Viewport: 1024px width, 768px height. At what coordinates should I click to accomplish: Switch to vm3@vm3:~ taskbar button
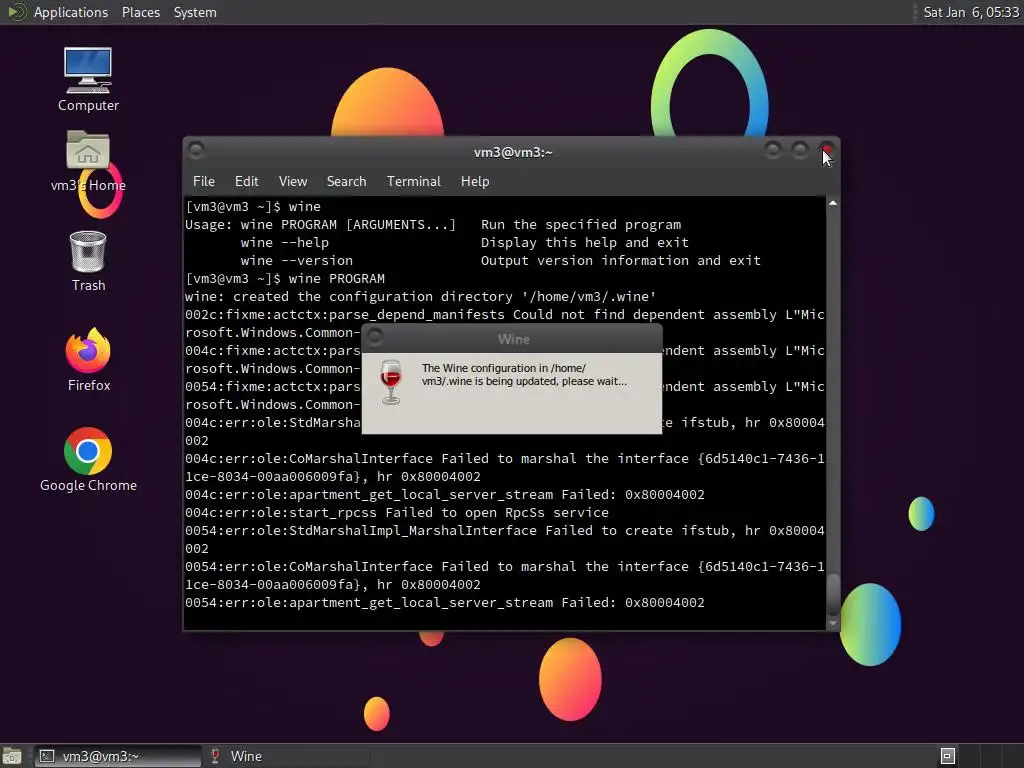pyautogui.click(x=118, y=756)
